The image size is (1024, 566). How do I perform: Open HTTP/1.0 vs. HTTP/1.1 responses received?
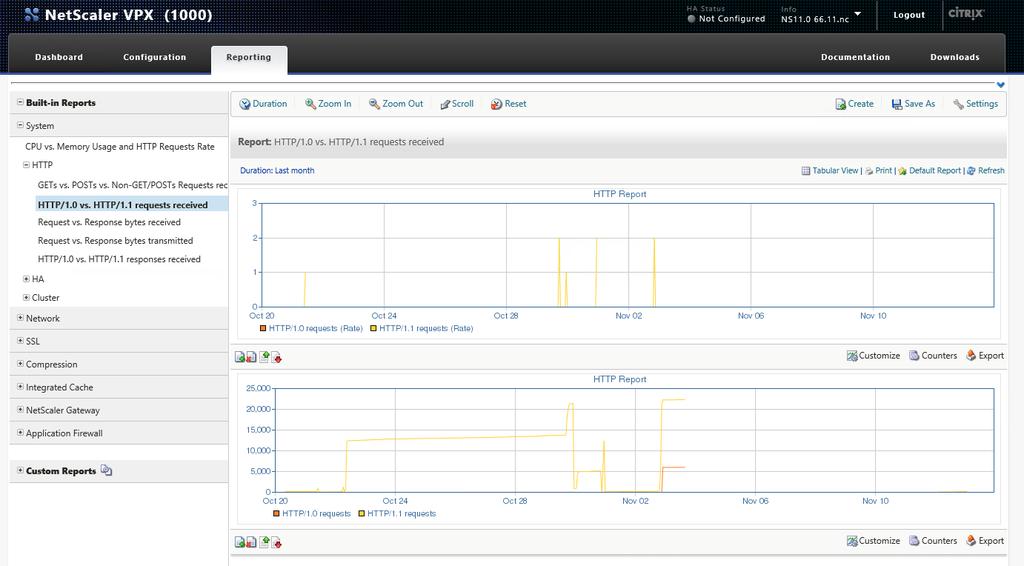(x=119, y=259)
